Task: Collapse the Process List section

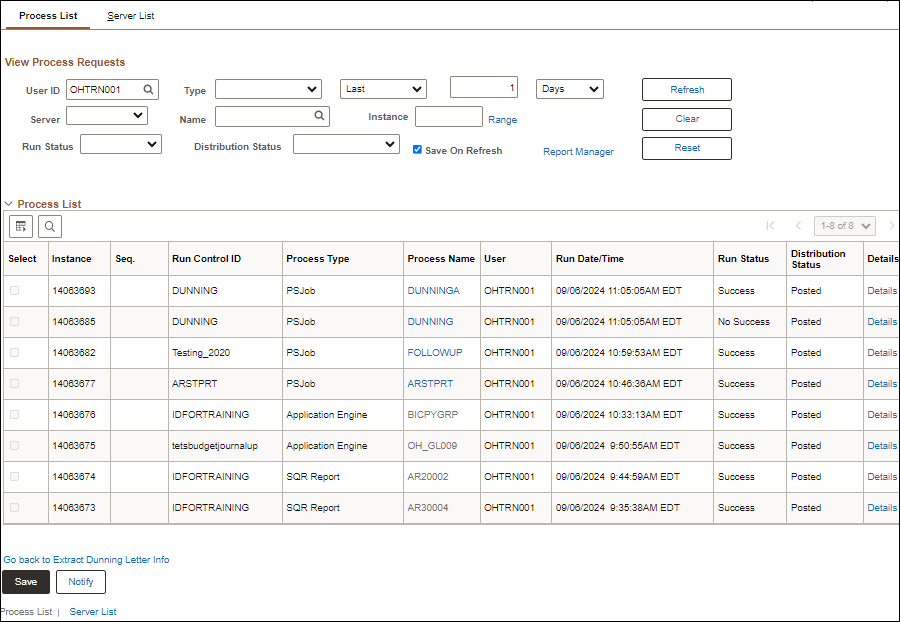Action: pos(9,204)
